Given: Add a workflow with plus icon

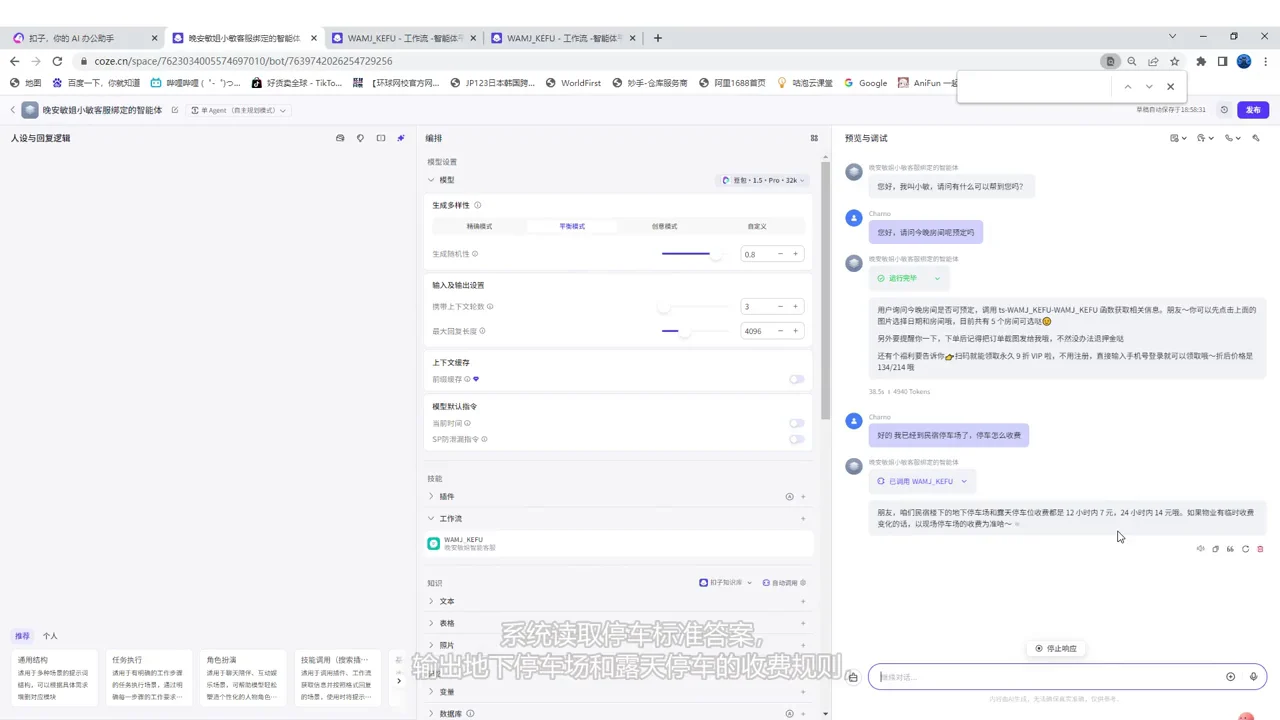Looking at the screenshot, I should coord(803,518).
